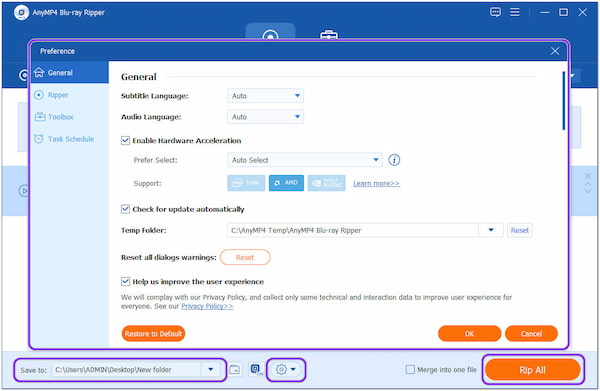Screen dimensions: 600x391
Task: Open the Subtitle Language dropdown
Action: pyautogui.click(x=265, y=96)
